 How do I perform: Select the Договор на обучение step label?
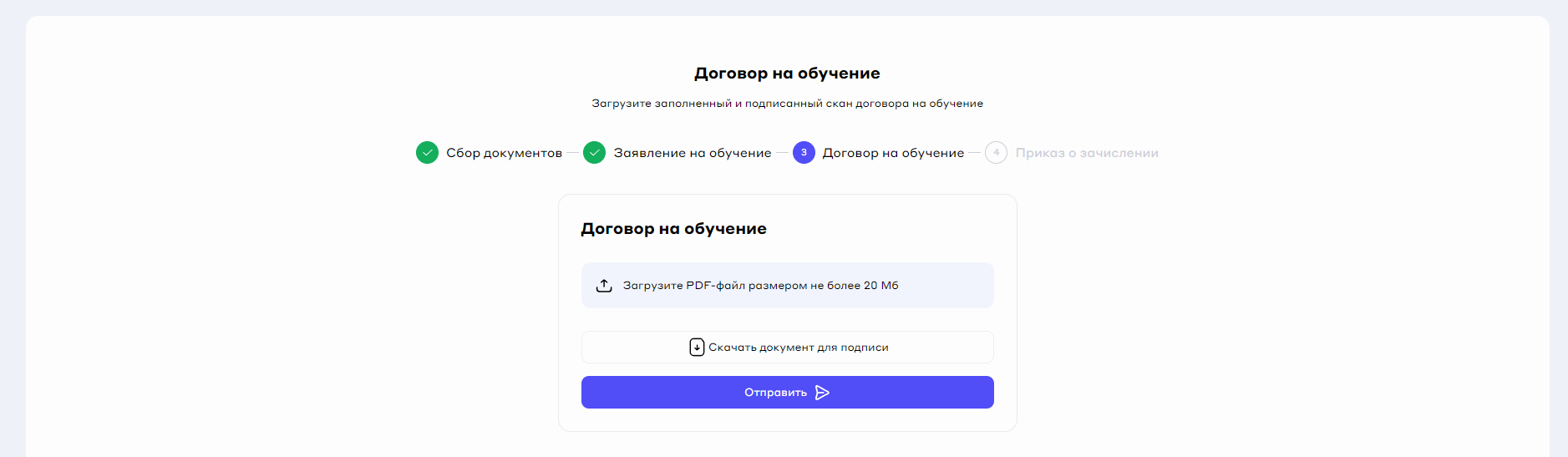click(x=893, y=153)
